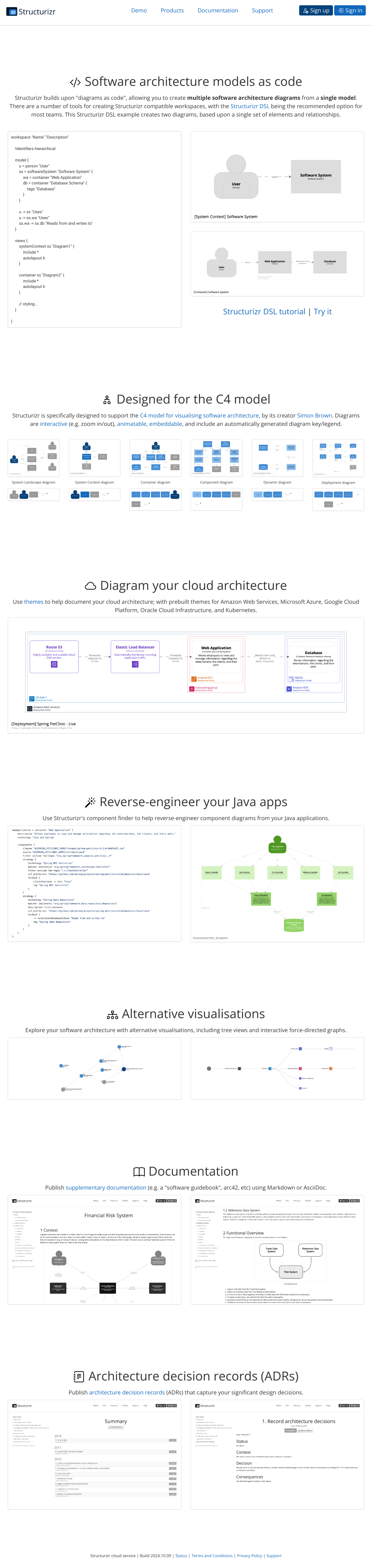Click the Route 53 box in cloud diagram
The height and width of the screenshot is (1568, 372).
pyautogui.click(x=54, y=656)
